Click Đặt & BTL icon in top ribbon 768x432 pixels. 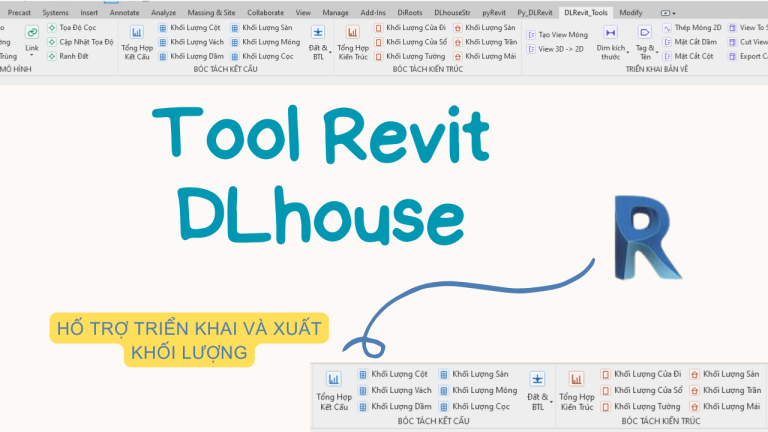point(318,32)
